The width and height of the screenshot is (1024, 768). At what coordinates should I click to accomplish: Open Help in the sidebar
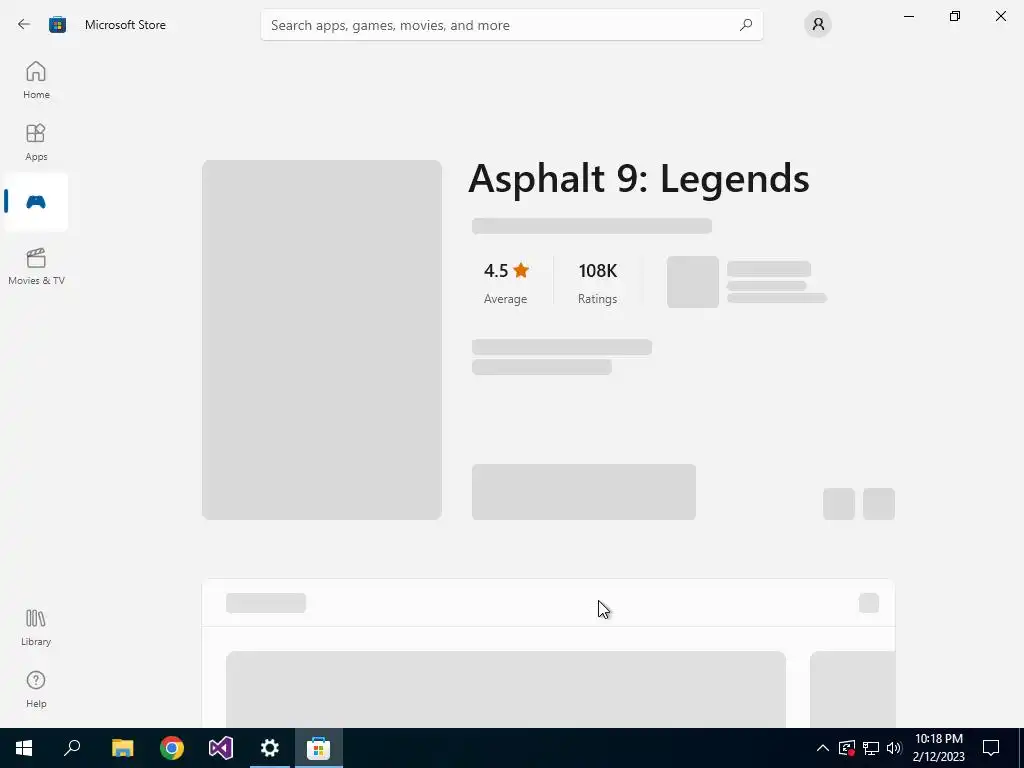click(36, 689)
